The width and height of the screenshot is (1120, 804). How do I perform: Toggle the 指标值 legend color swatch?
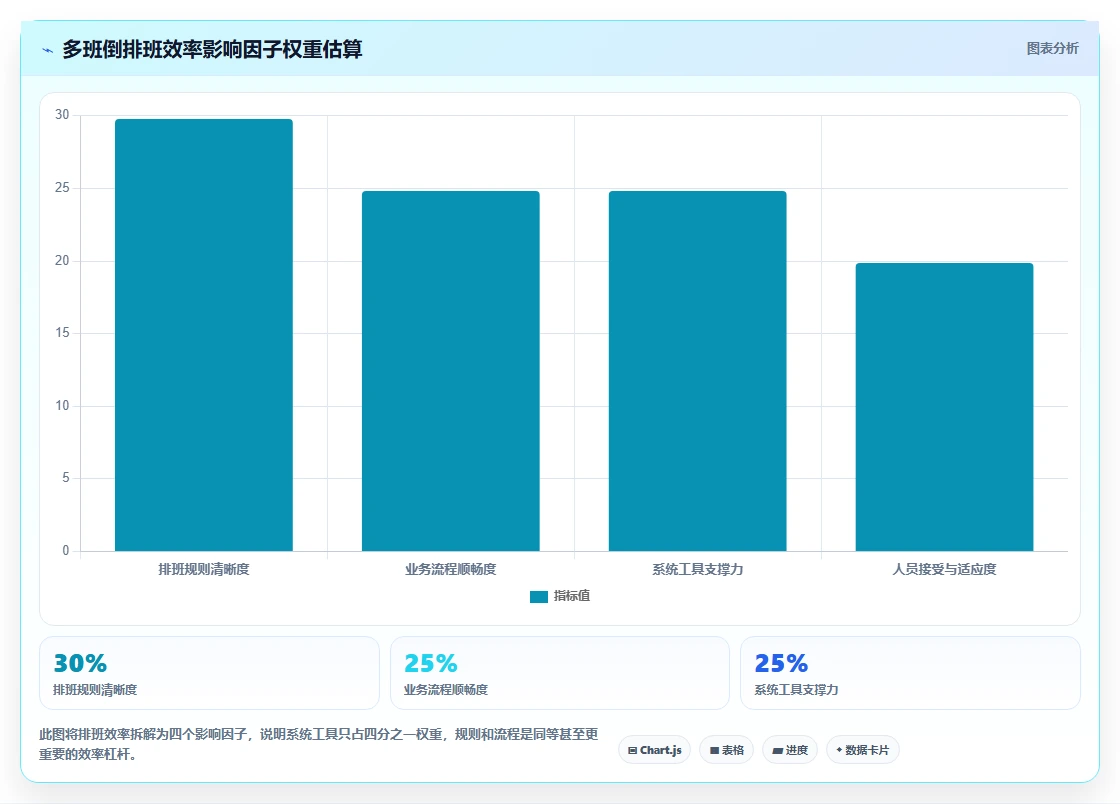539,596
